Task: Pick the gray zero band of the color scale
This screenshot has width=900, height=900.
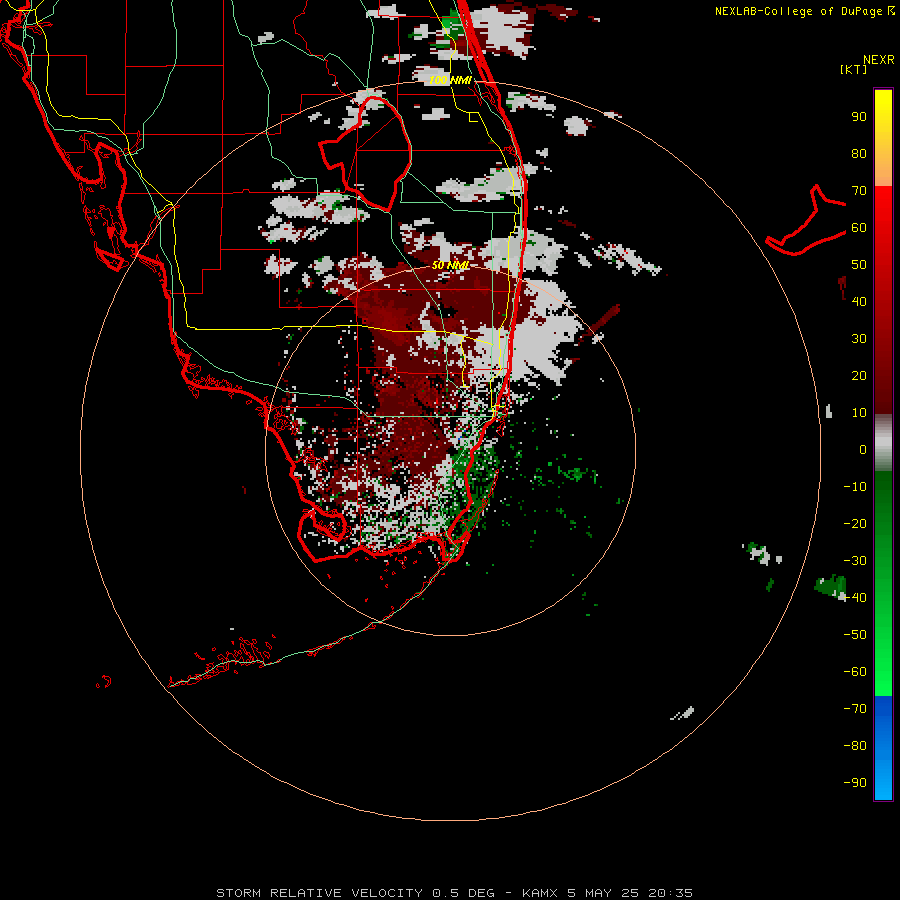Action: point(883,443)
